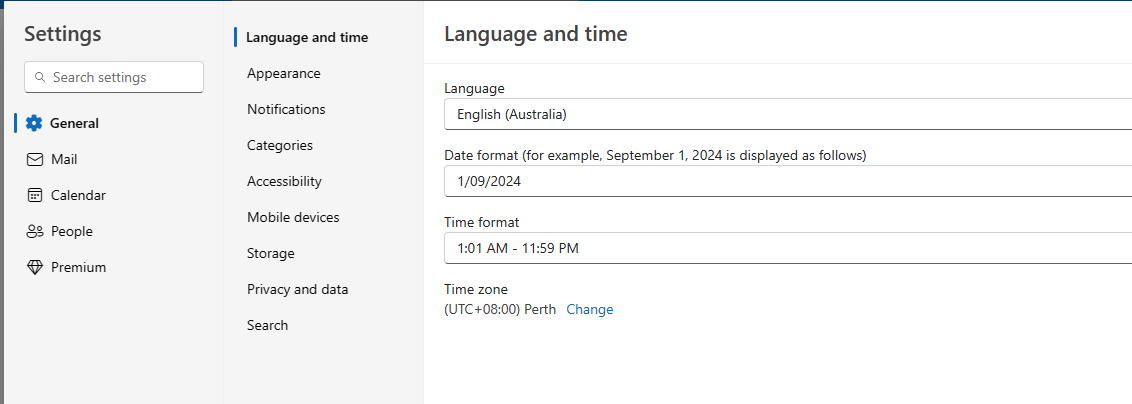This screenshot has height=404, width=1132.
Task: Go to Privacy and data
Action: pos(298,289)
